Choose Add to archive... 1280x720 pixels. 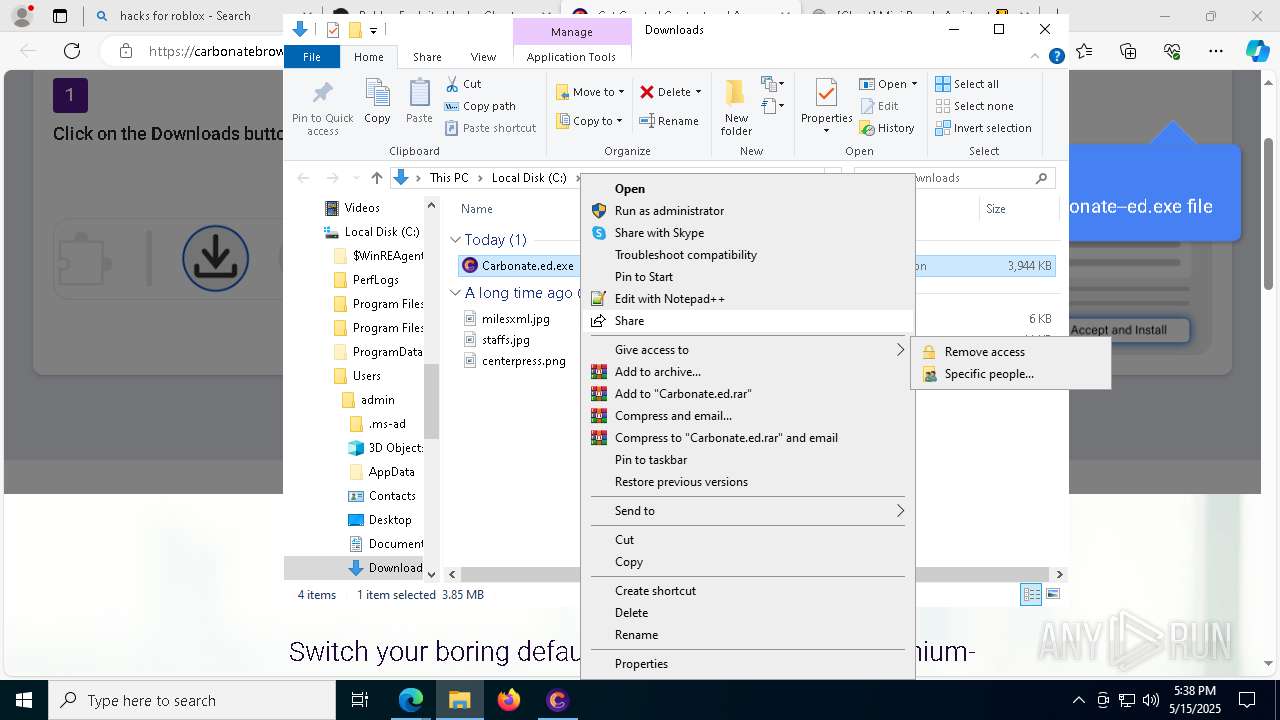pyautogui.click(x=747, y=372)
